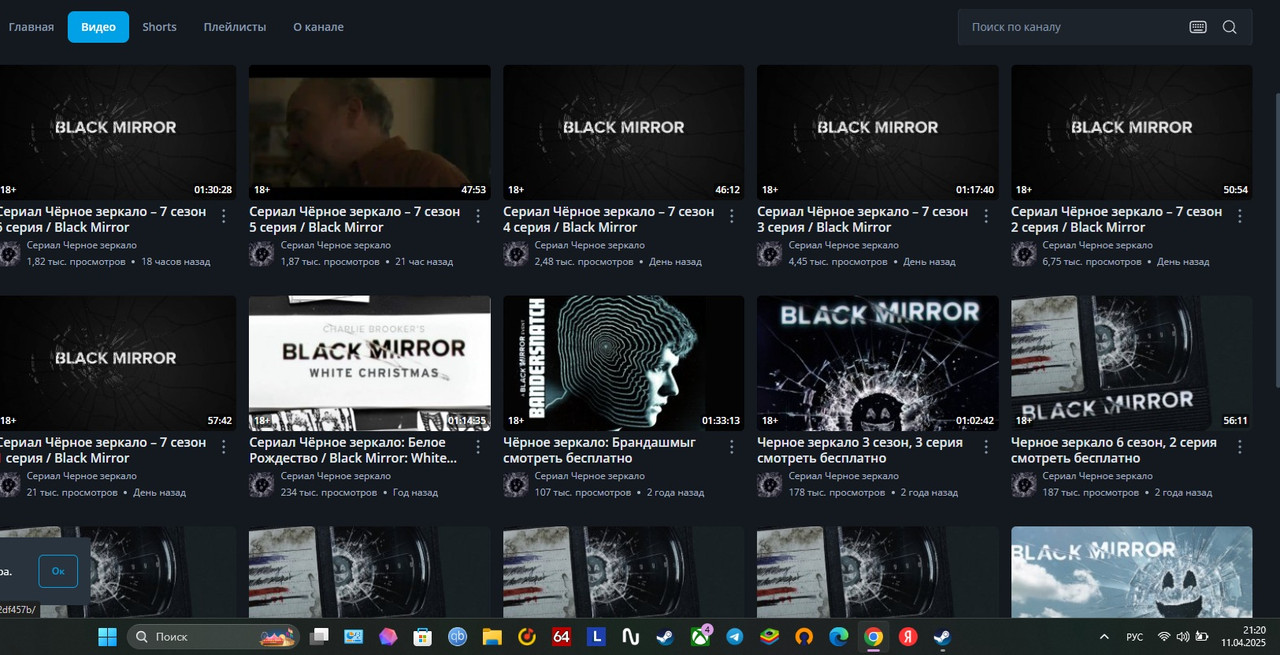This screenshot has width=1280, height=655.
Task: Click channel name under 7 сезон 4 серия
Action: point(589,245)
